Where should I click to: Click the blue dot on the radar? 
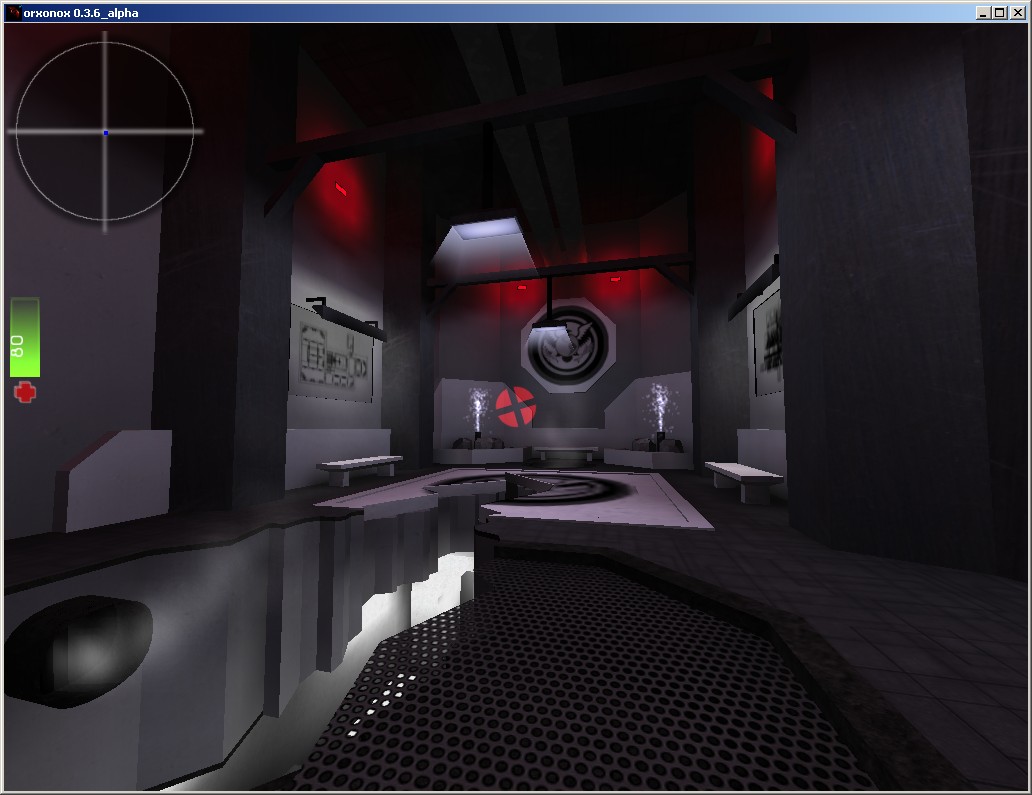(x=106, y=133)
